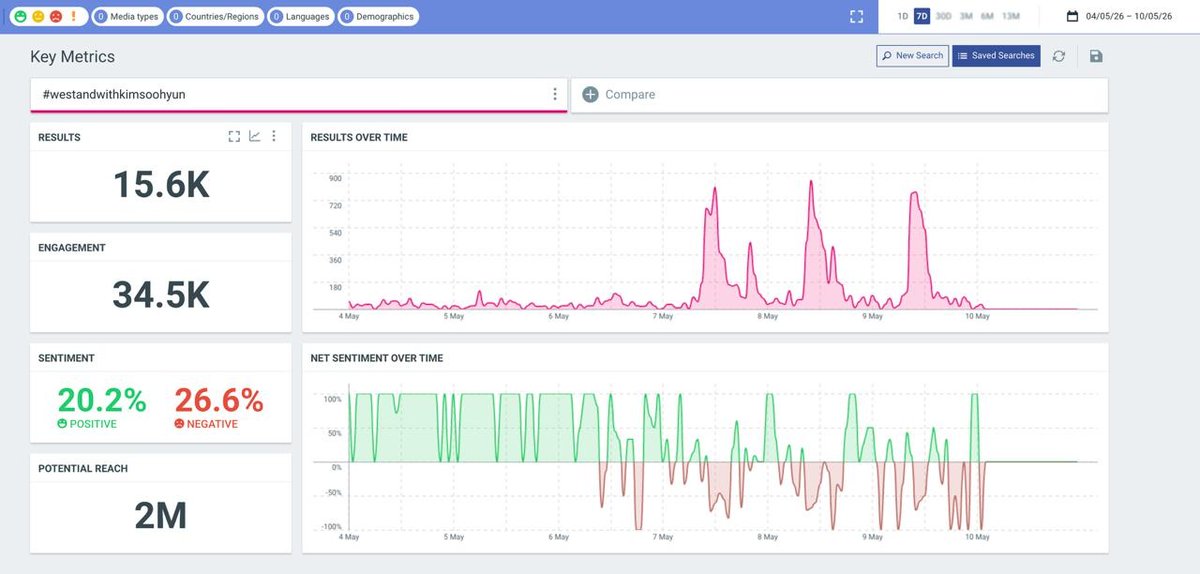Open the Languages filter
The image size is (1200, 574).
coord(300,16)
